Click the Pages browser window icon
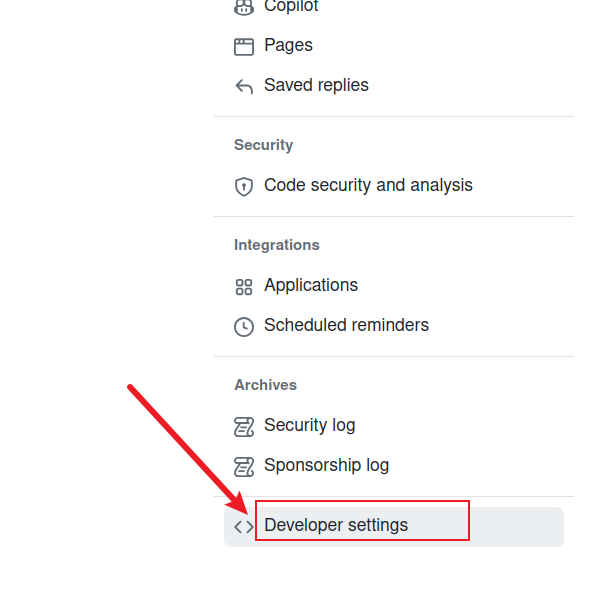This screenshot has width=612, height=606. pos(244,46)
